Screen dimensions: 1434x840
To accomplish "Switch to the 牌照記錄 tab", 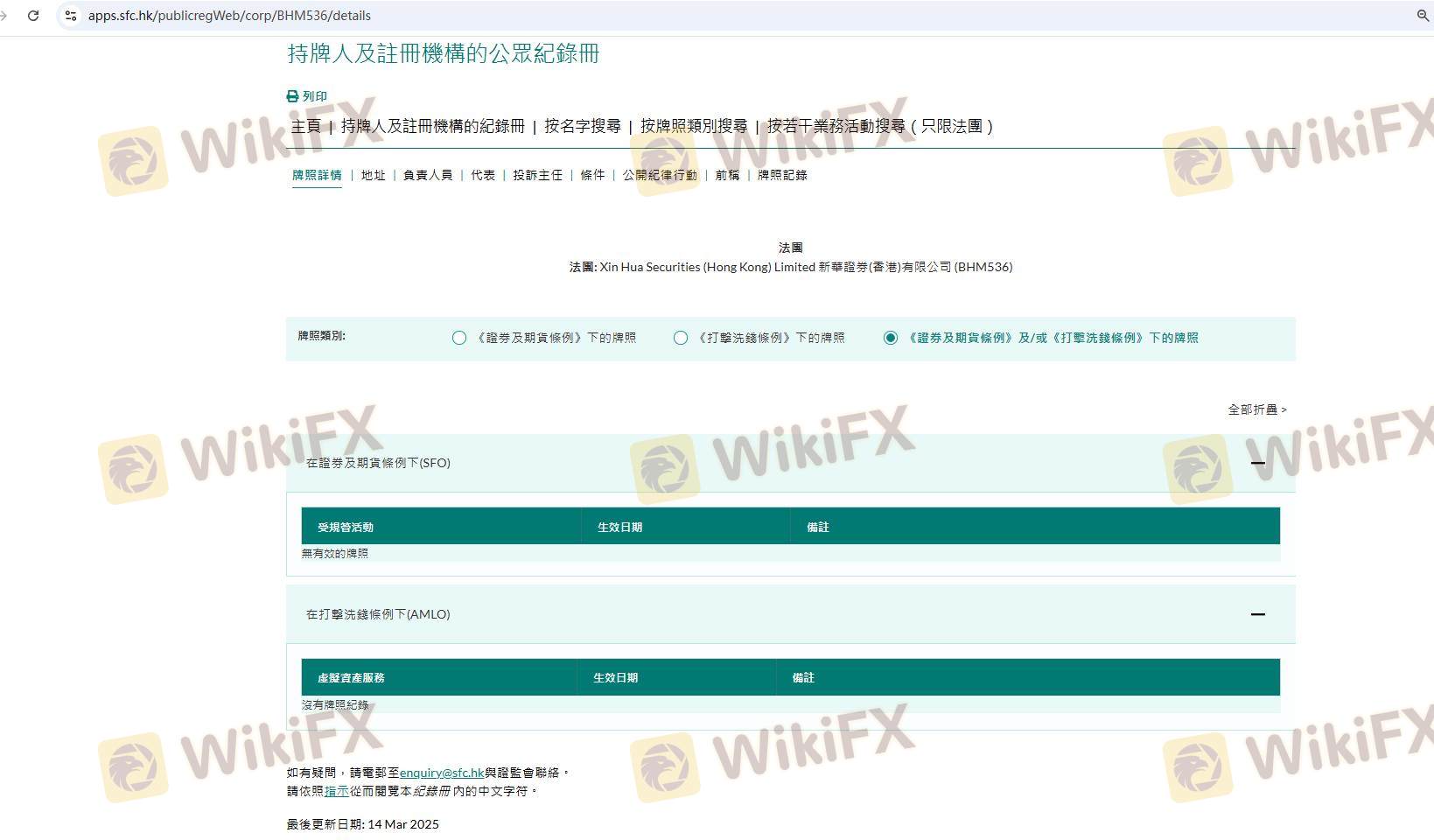I will [x=782, y=175].
